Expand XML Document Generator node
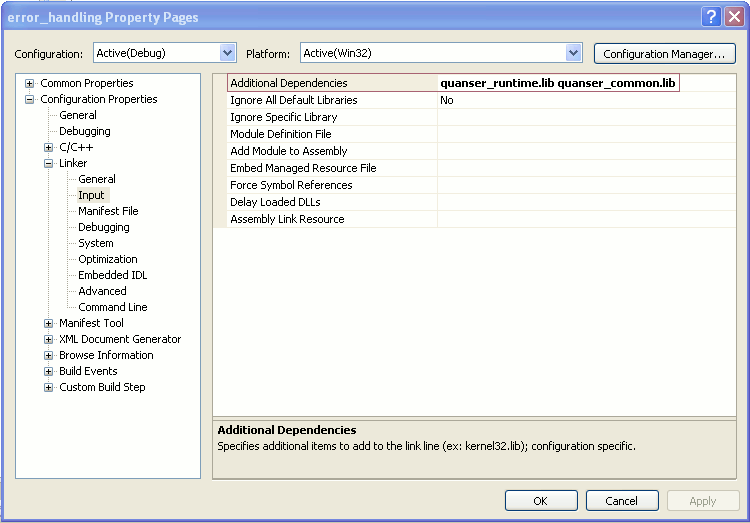The image size is (750, 523). pos(48,339)
